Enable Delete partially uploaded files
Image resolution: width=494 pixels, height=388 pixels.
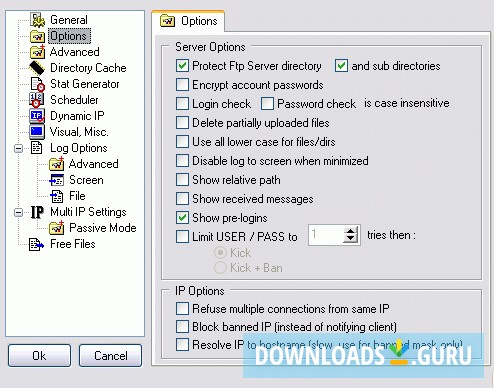pos(182,123)
